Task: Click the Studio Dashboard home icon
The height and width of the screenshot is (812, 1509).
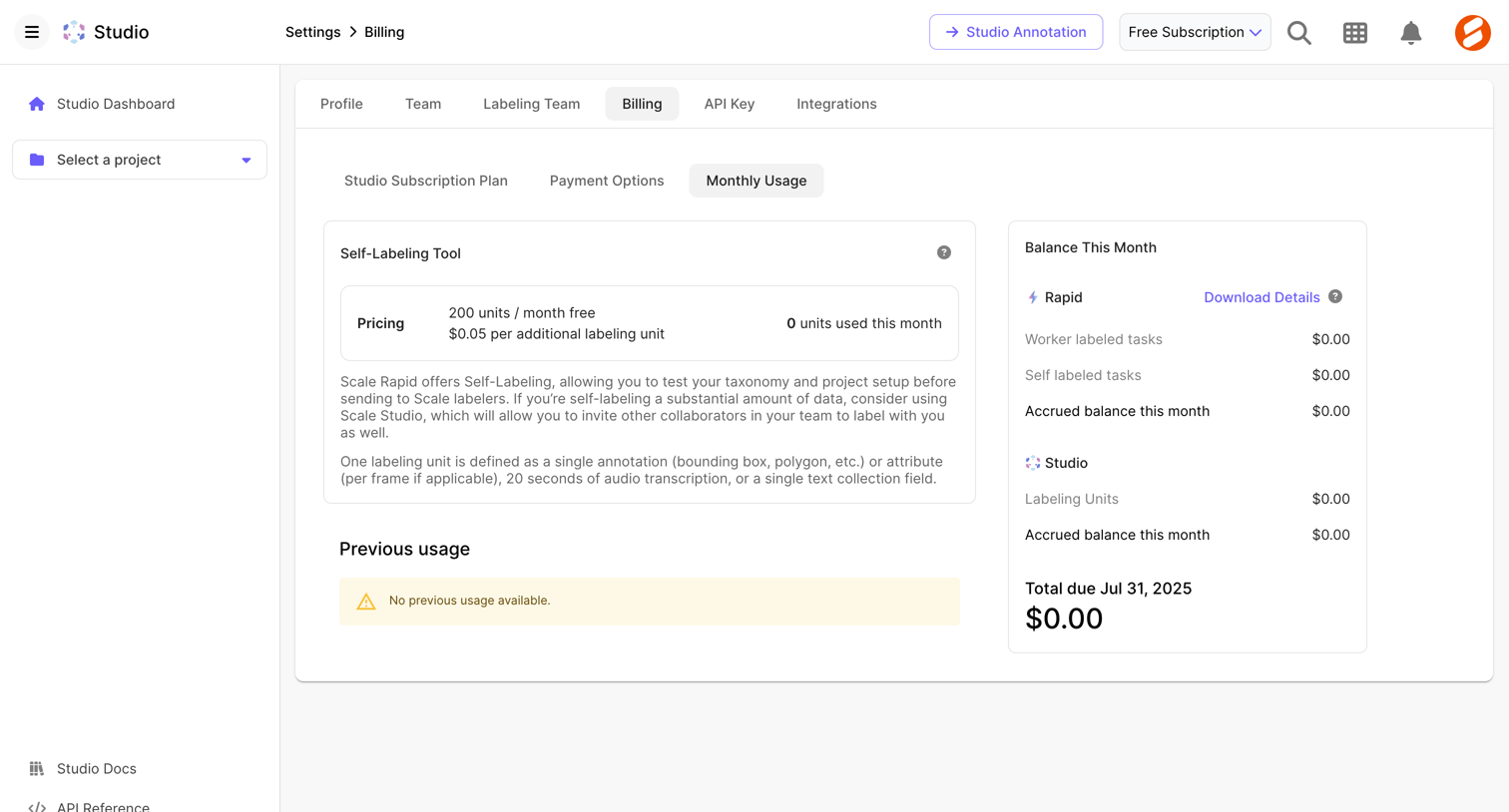Action: tap(37, 104)
